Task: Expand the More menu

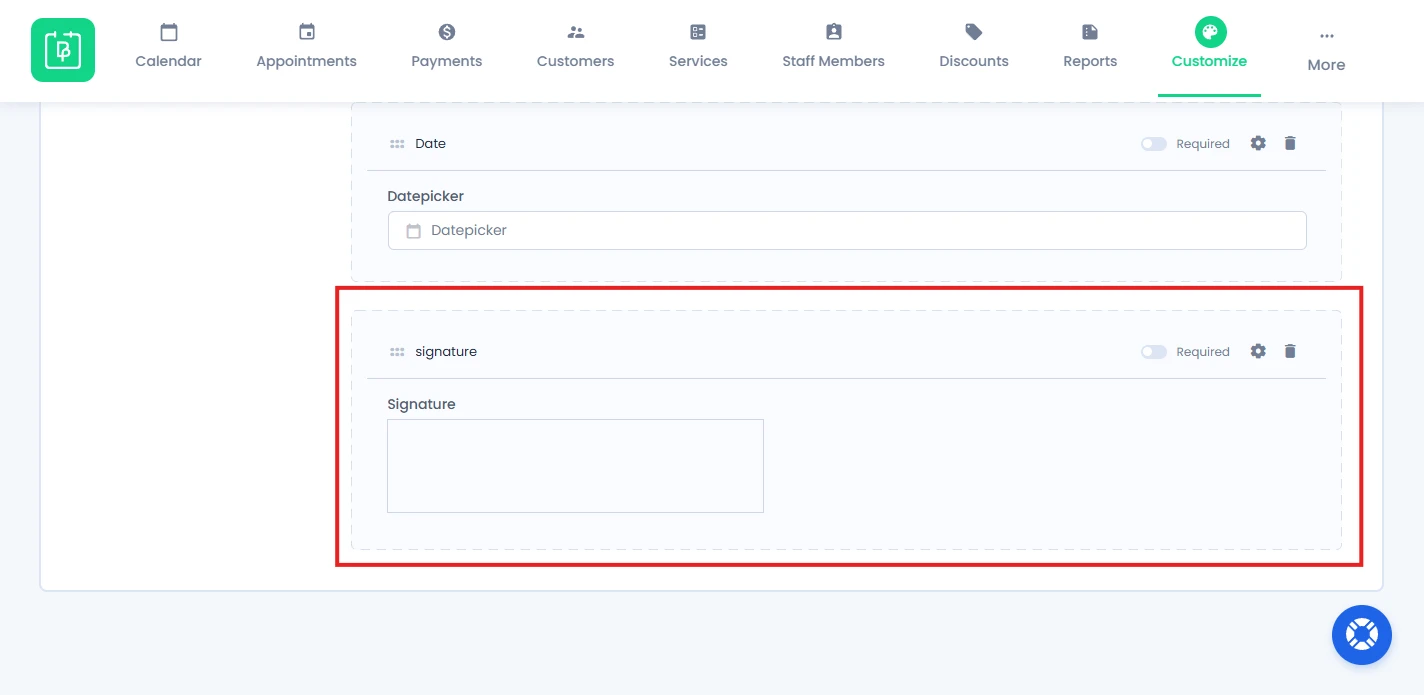Action: [x=1326, y=51]
